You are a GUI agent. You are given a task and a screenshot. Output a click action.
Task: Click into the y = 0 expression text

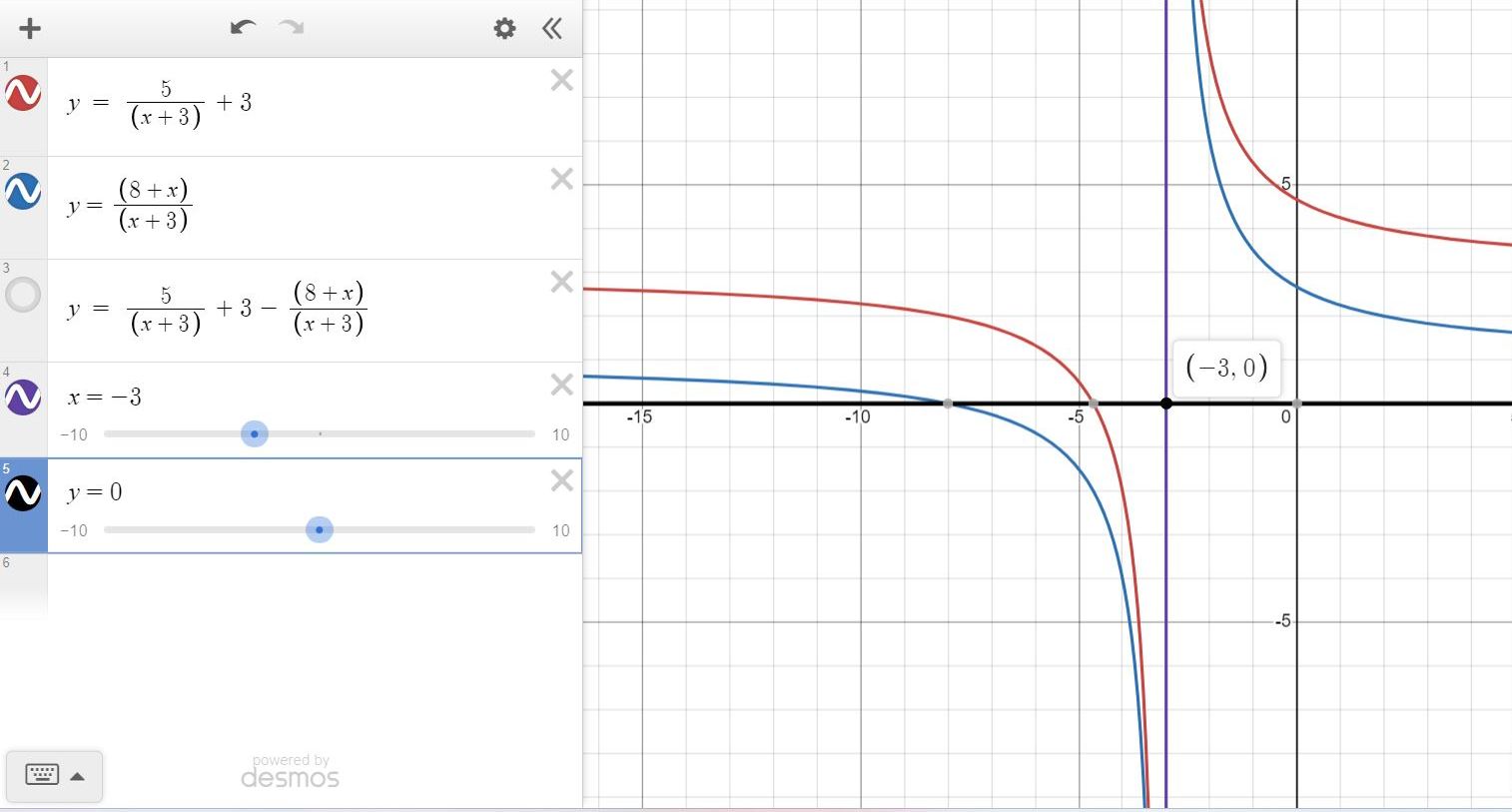click(x=95, y=491)
